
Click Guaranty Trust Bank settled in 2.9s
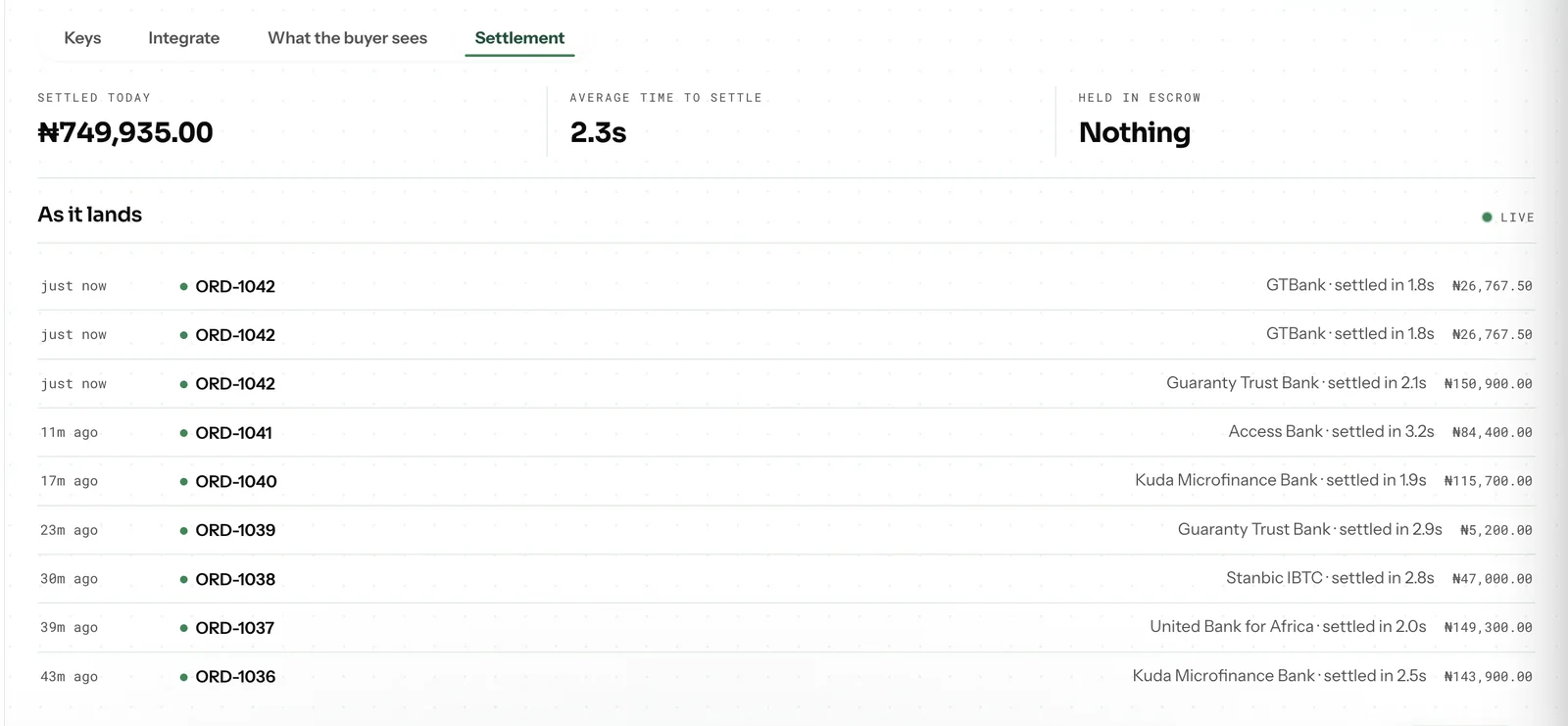tap(1309, 529)
